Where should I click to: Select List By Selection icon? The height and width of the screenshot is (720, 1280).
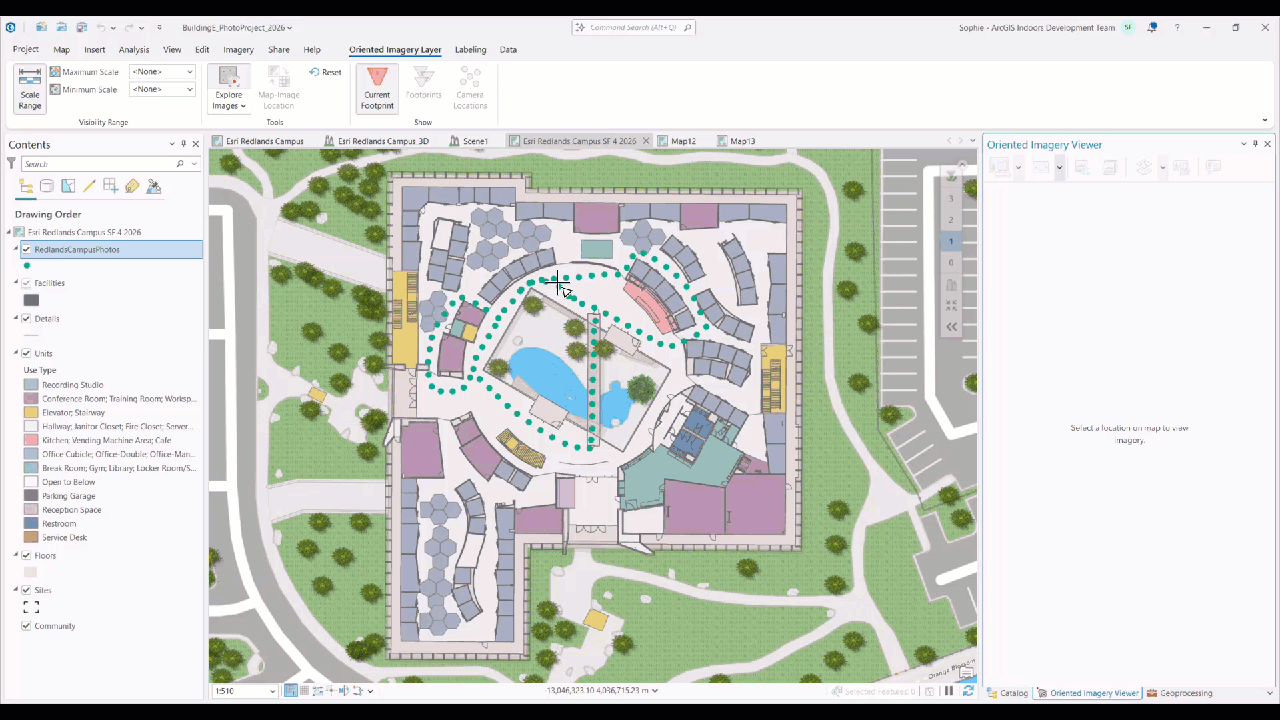tap(68, 186)
